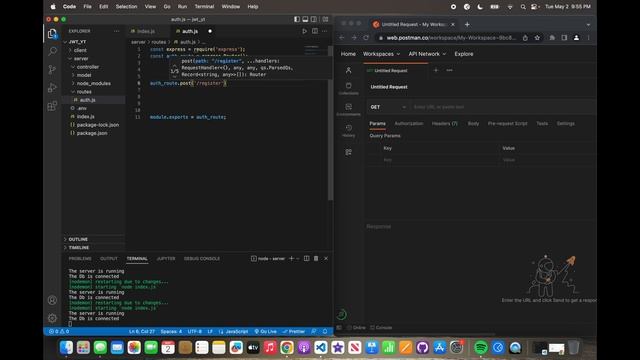Screen dimensions: 640x360
Task: Open the Postman Collections sidebar icon
Action: coord(349,88)
